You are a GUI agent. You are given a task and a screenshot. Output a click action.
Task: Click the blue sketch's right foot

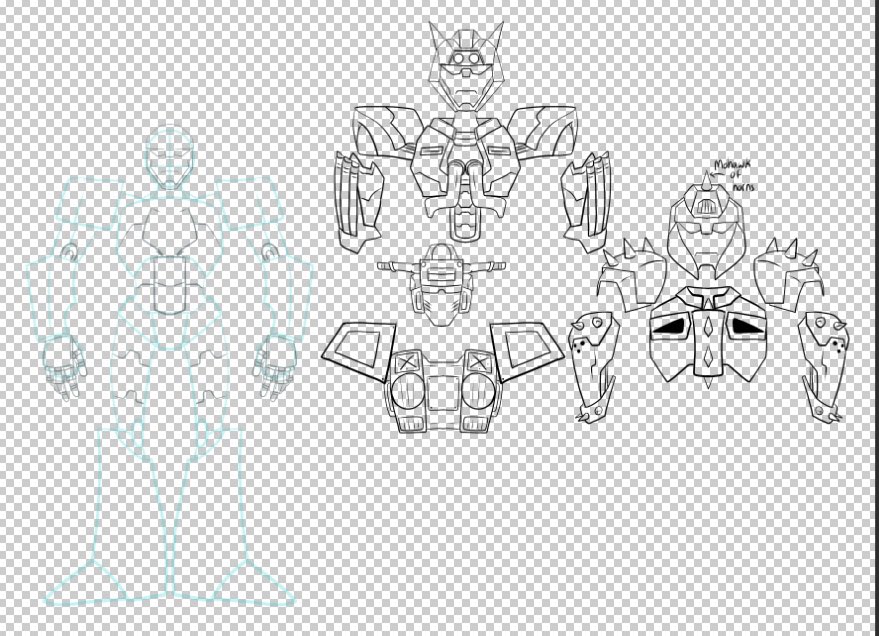(254, 583)
